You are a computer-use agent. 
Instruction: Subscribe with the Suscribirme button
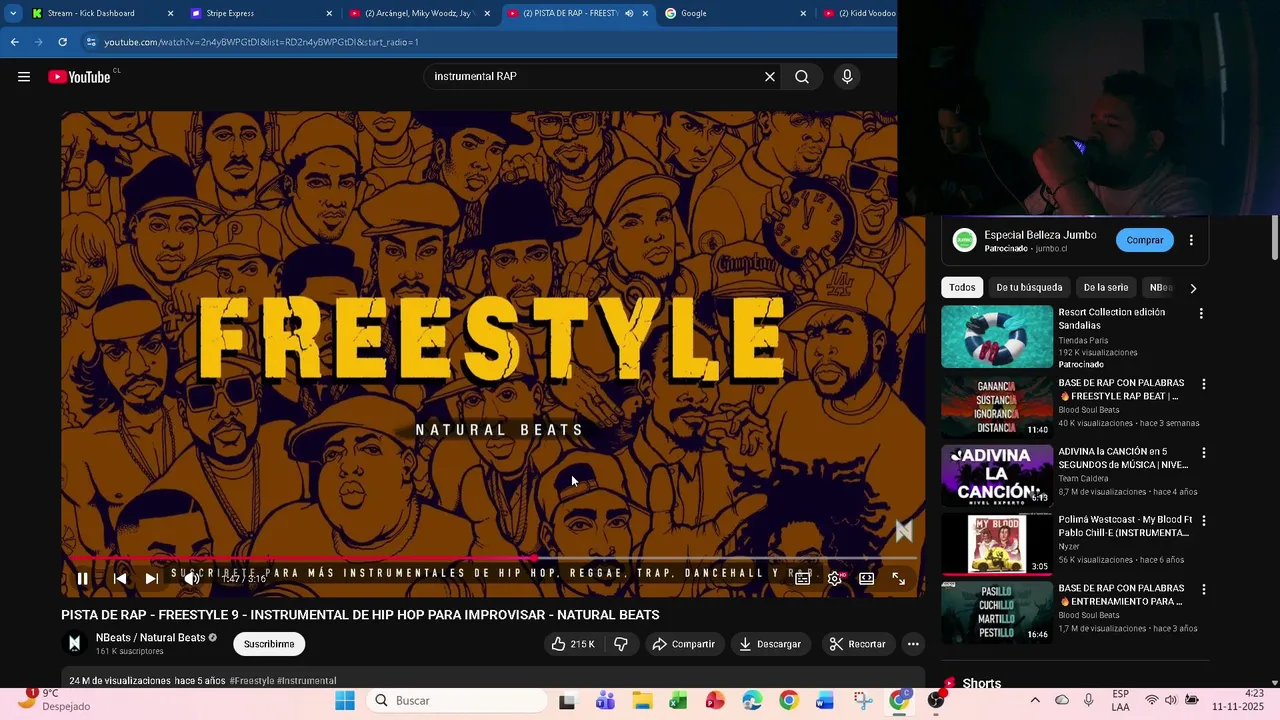tap(269, 644)
